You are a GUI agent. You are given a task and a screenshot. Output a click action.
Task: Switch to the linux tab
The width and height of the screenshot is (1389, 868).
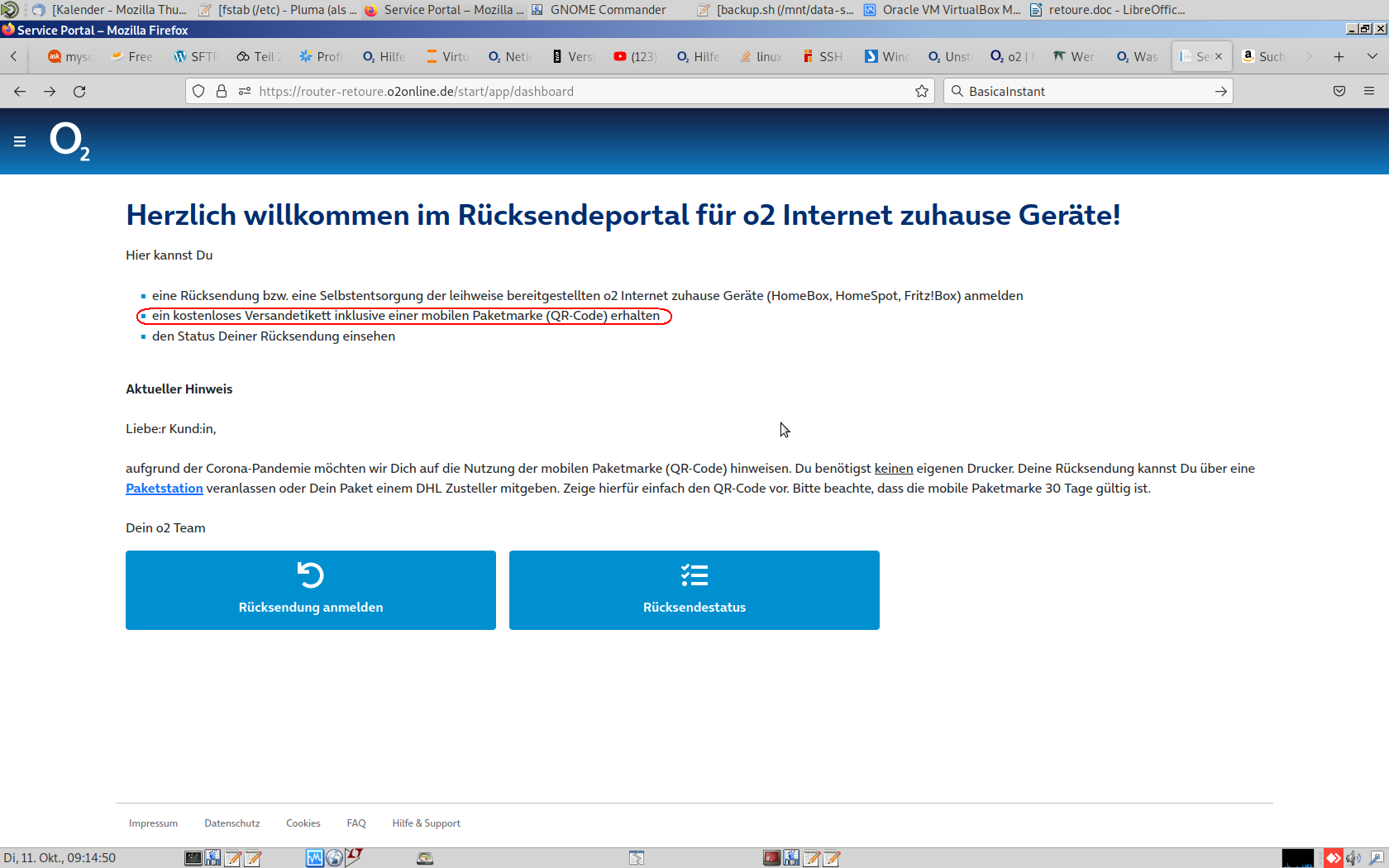click(761, 57)
